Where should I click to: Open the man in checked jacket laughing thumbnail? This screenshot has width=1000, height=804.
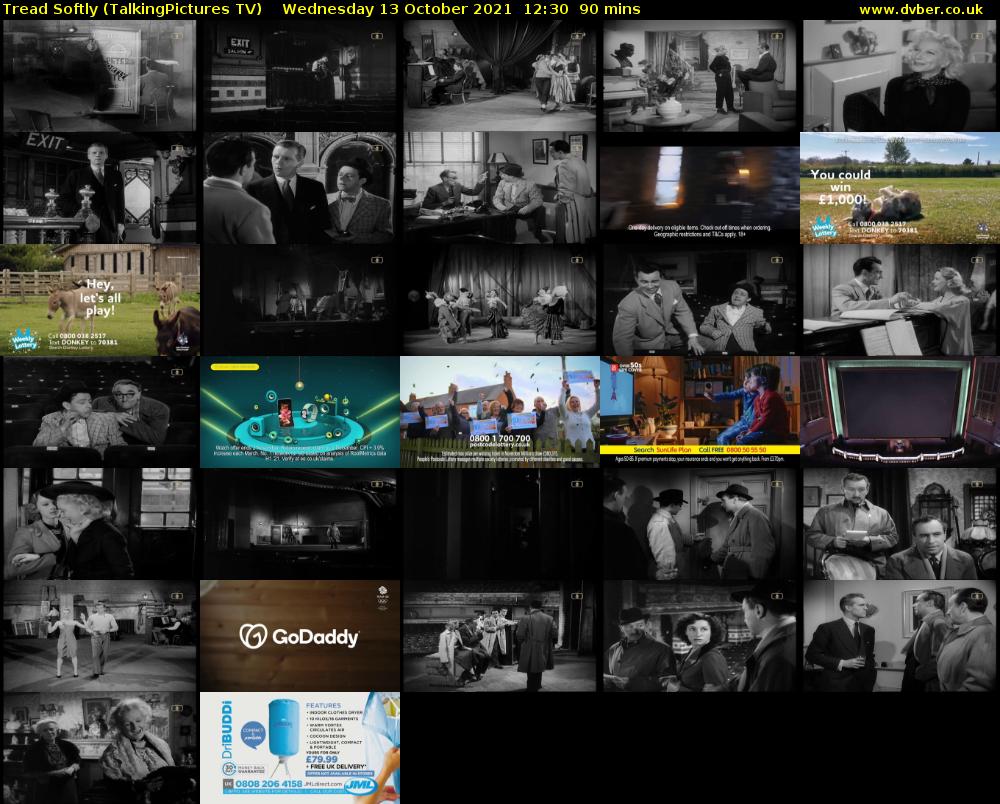(700, 300)
